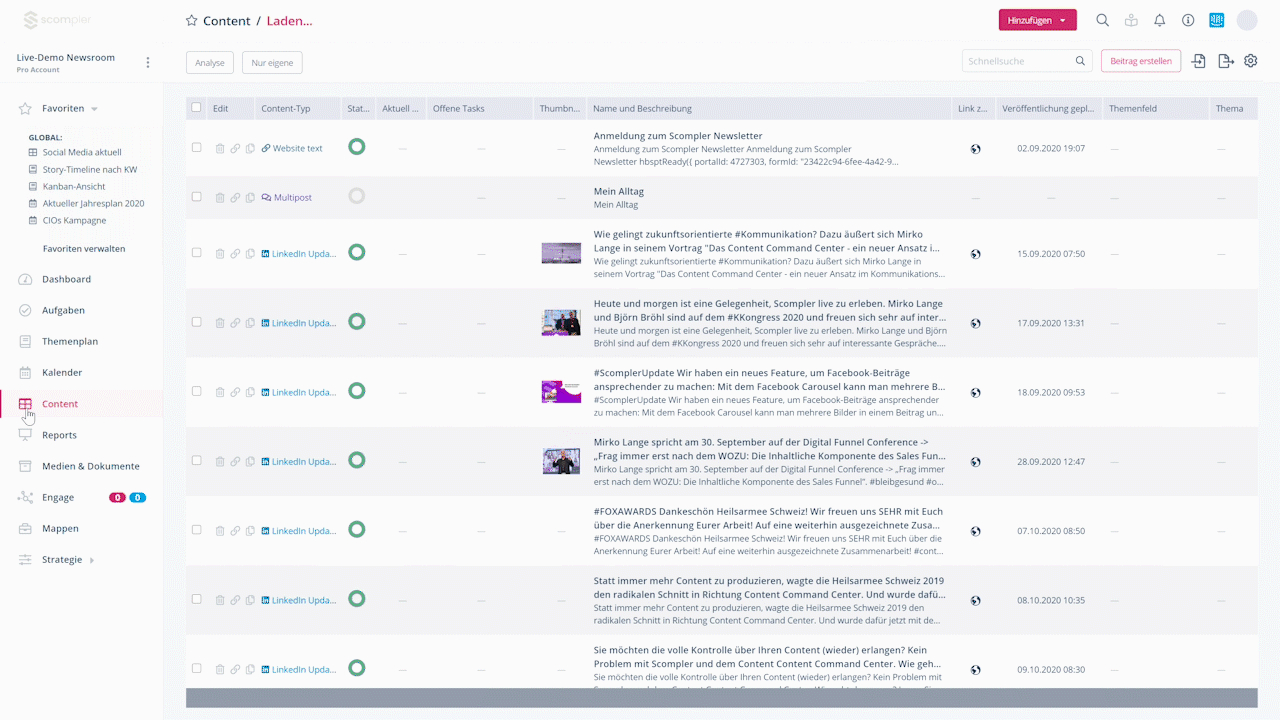Check the checkbox of the Multipost row
This screenshot has width=1280, height=720.
pos(196,196)
